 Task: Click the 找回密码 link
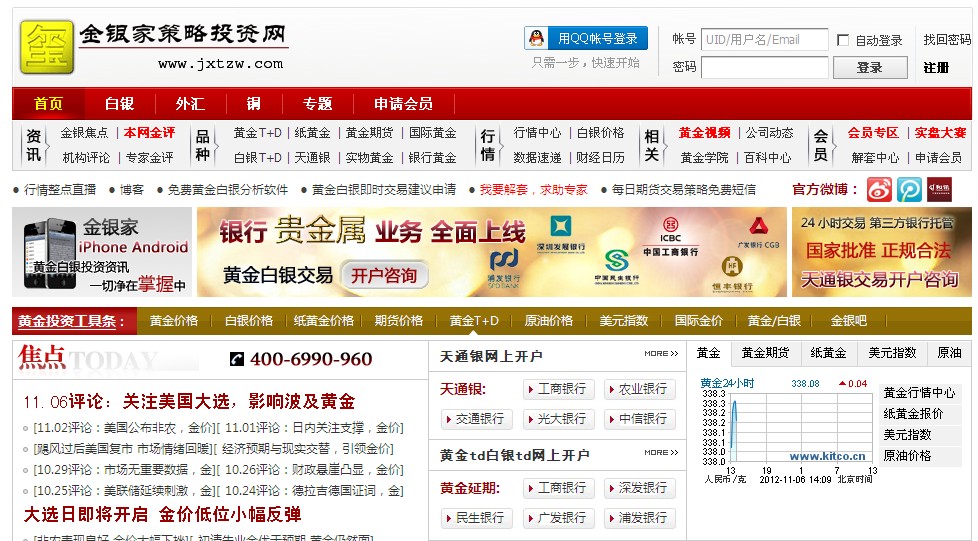(x=946, y=40)
